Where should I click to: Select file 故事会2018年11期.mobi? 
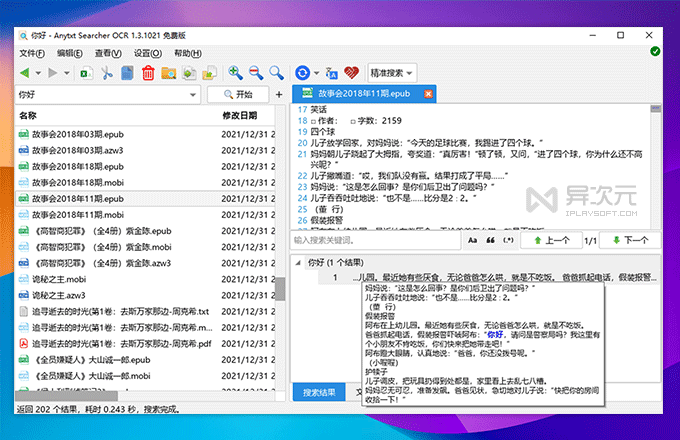145,215
